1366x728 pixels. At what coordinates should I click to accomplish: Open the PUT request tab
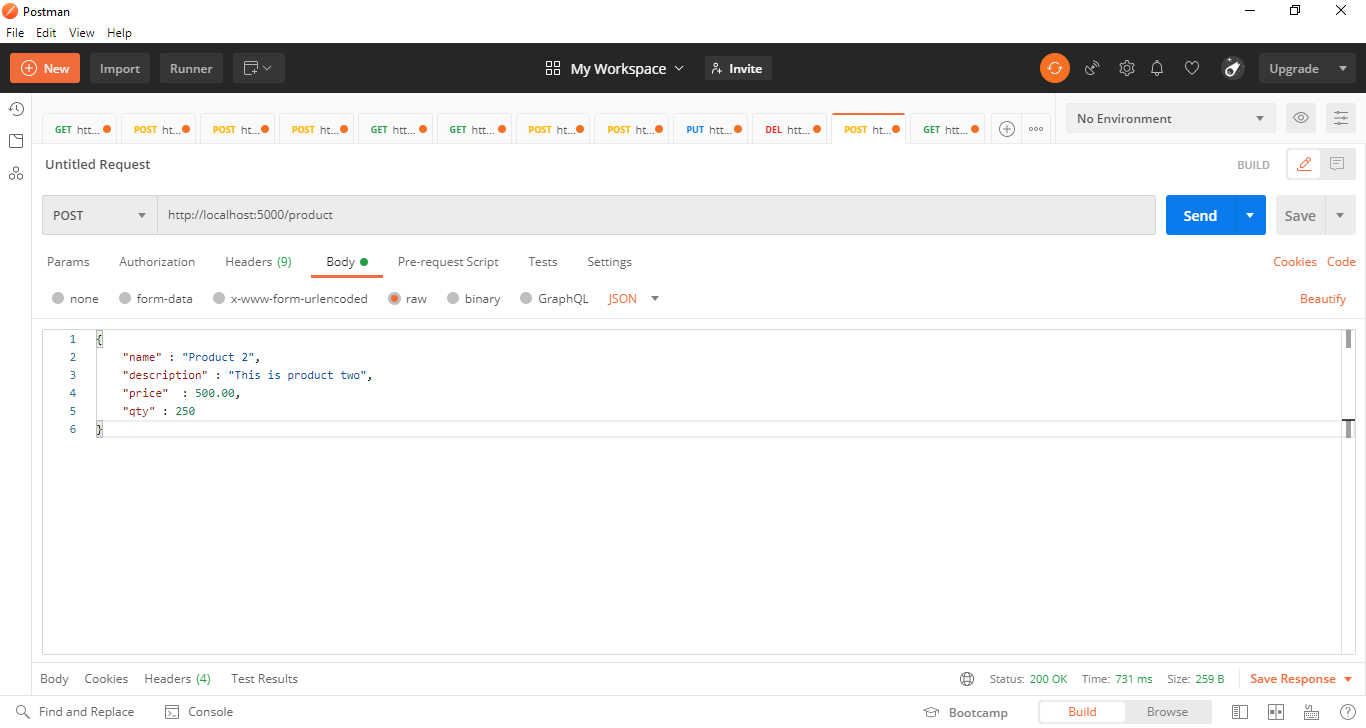click(x=710, y=129)
